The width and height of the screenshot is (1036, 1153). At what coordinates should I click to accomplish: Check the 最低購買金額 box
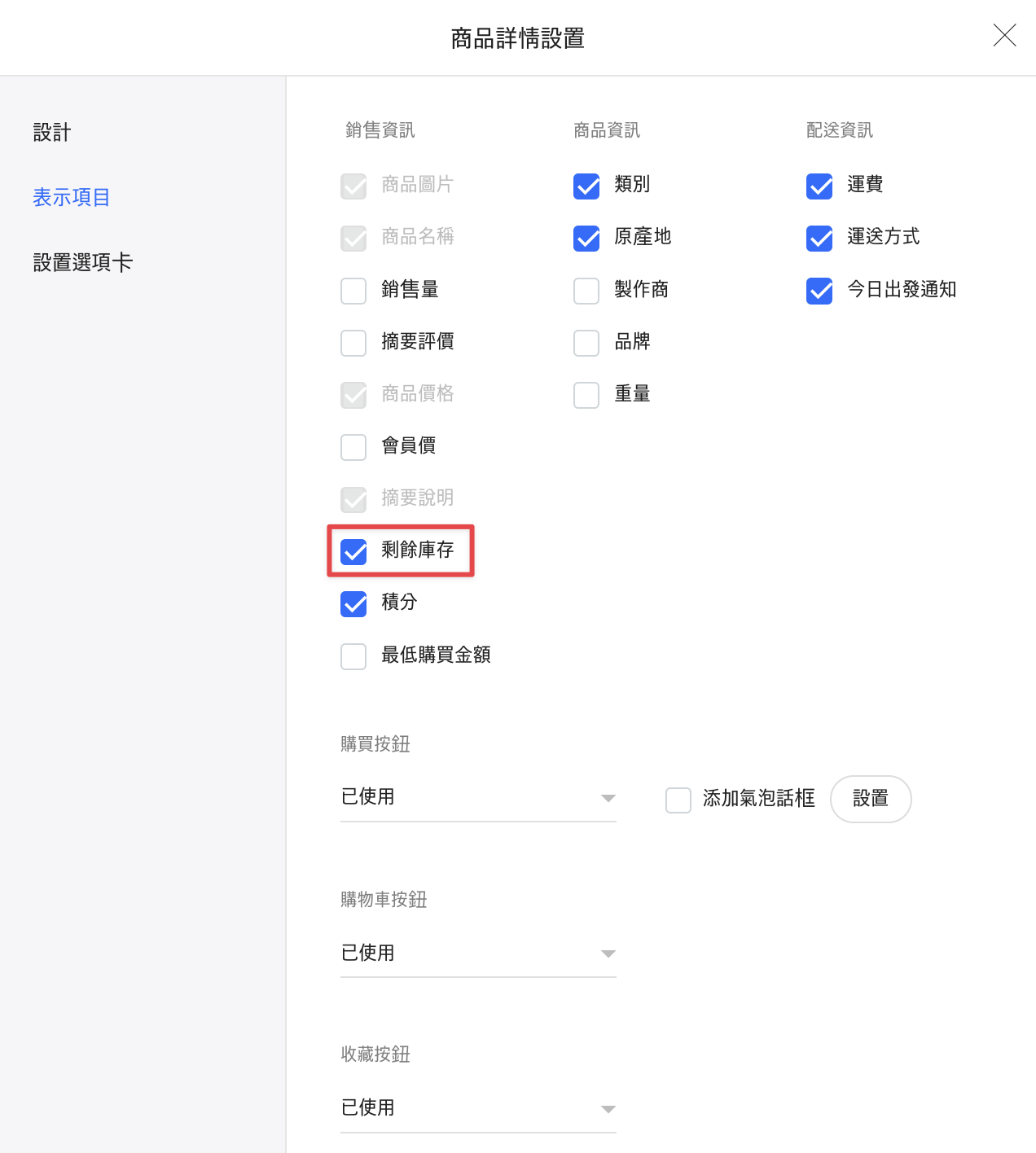point(353,656)
